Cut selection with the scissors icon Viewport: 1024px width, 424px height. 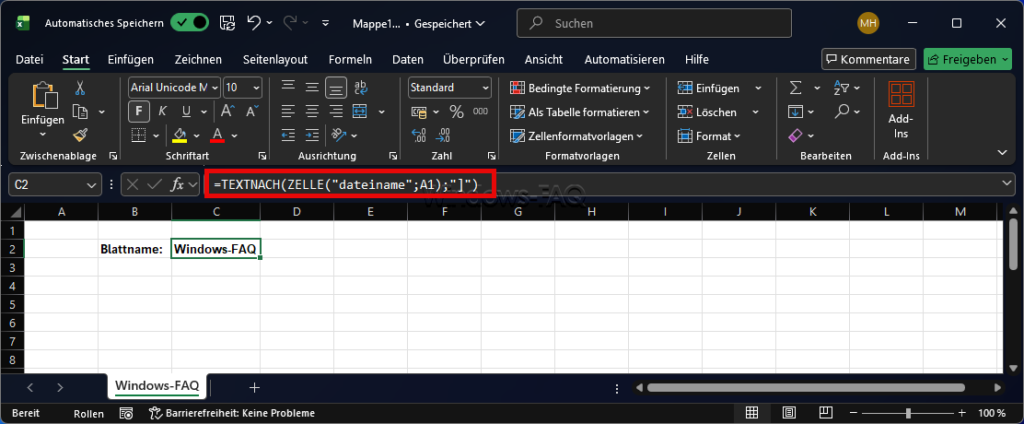coord(80,88)
